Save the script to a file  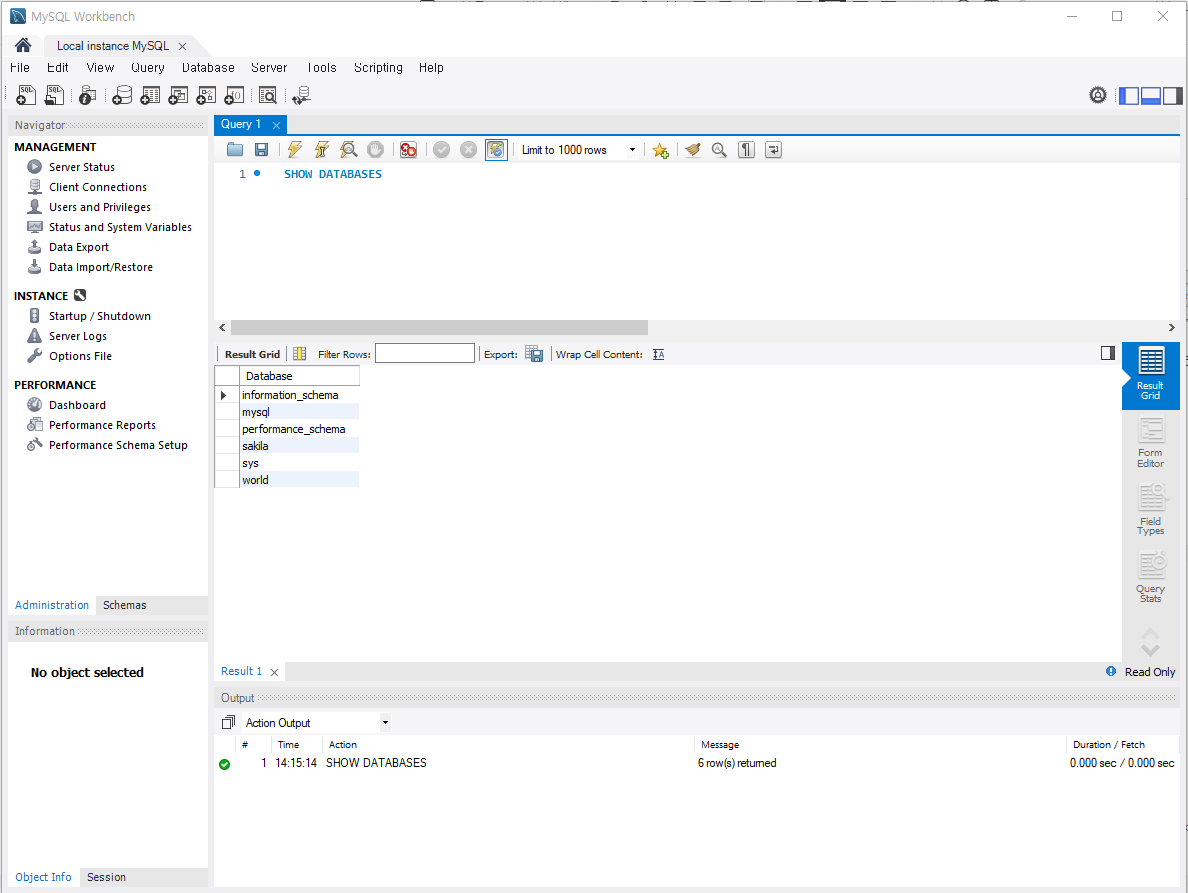pyautogui.click(x=261, y=150)
